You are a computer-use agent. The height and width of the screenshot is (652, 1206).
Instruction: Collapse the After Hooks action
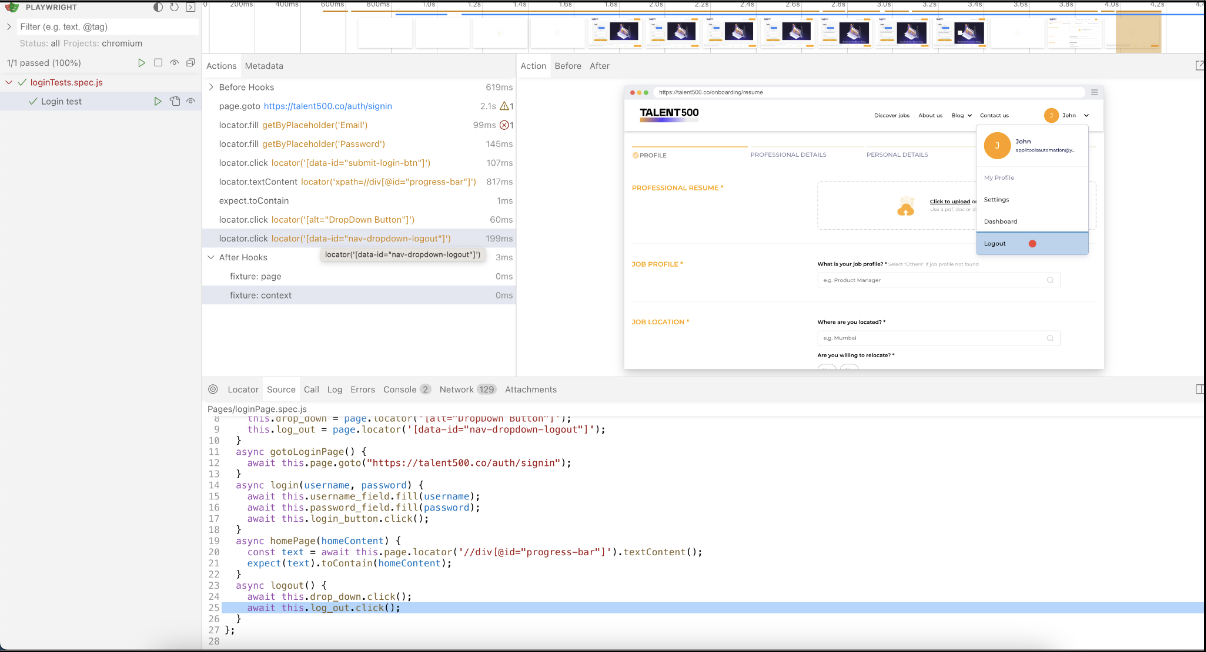click(x=211, y=258)
